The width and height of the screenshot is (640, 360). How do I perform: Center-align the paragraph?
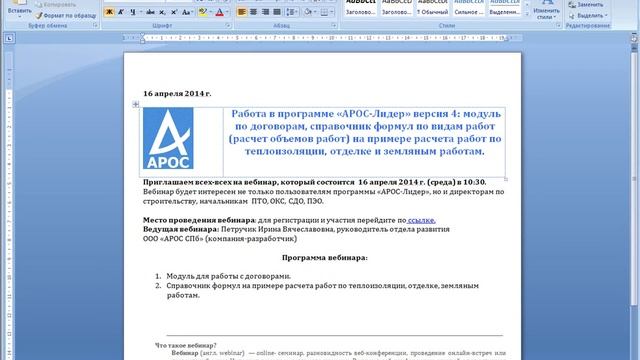pos(253,12)
